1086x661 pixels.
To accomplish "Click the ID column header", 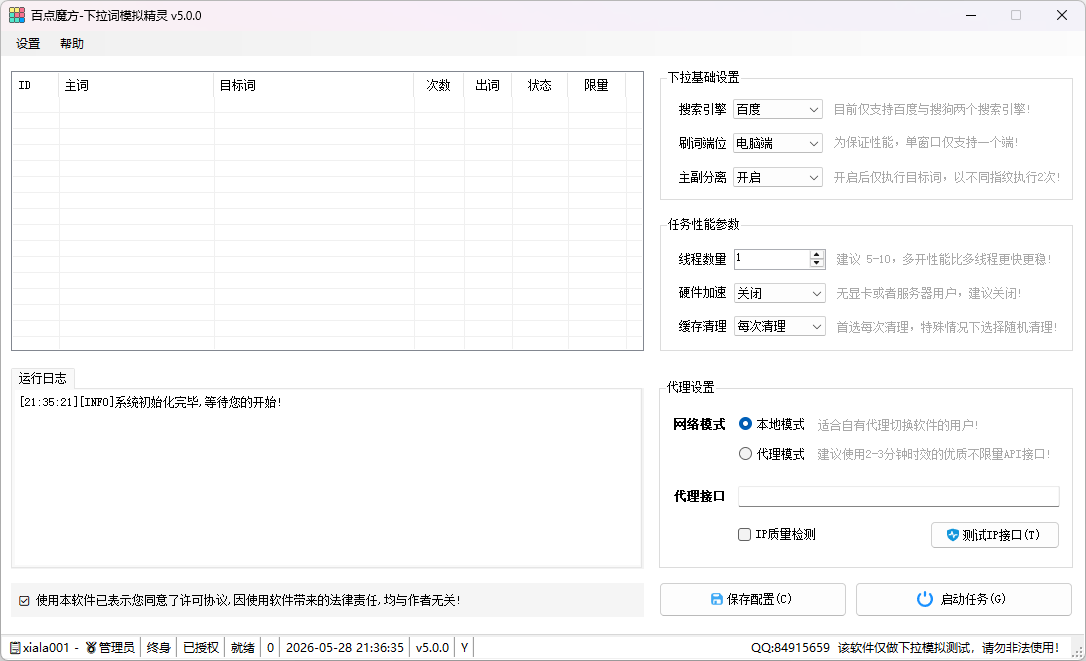I will (x=35, y=85).
